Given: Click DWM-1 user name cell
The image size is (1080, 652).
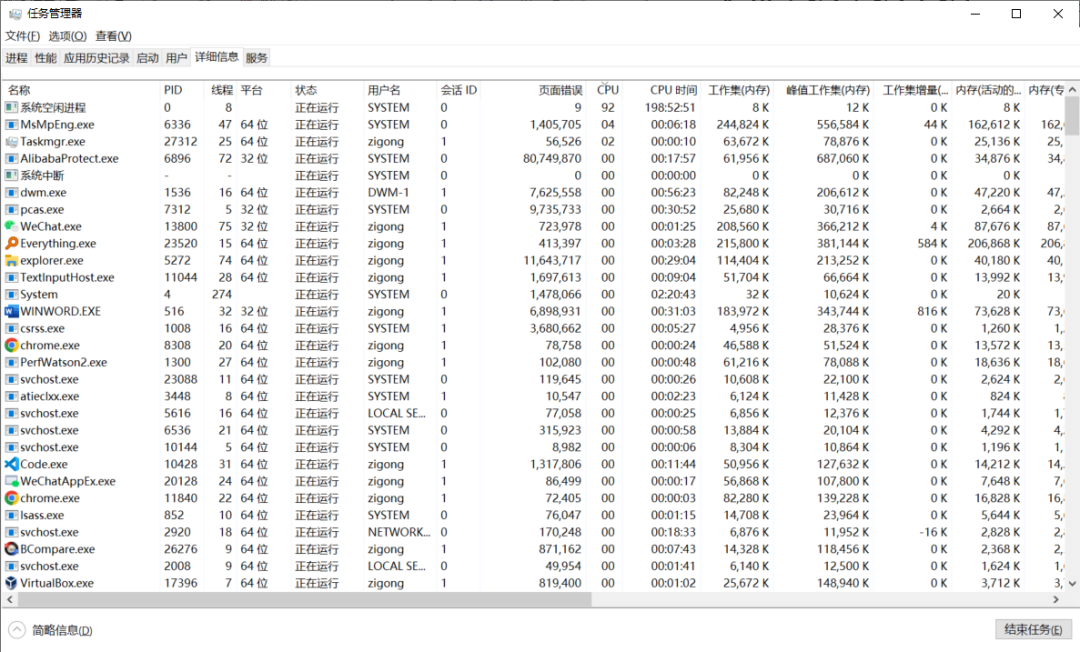Looking at the screenshot, I should (x=388, y=193).
